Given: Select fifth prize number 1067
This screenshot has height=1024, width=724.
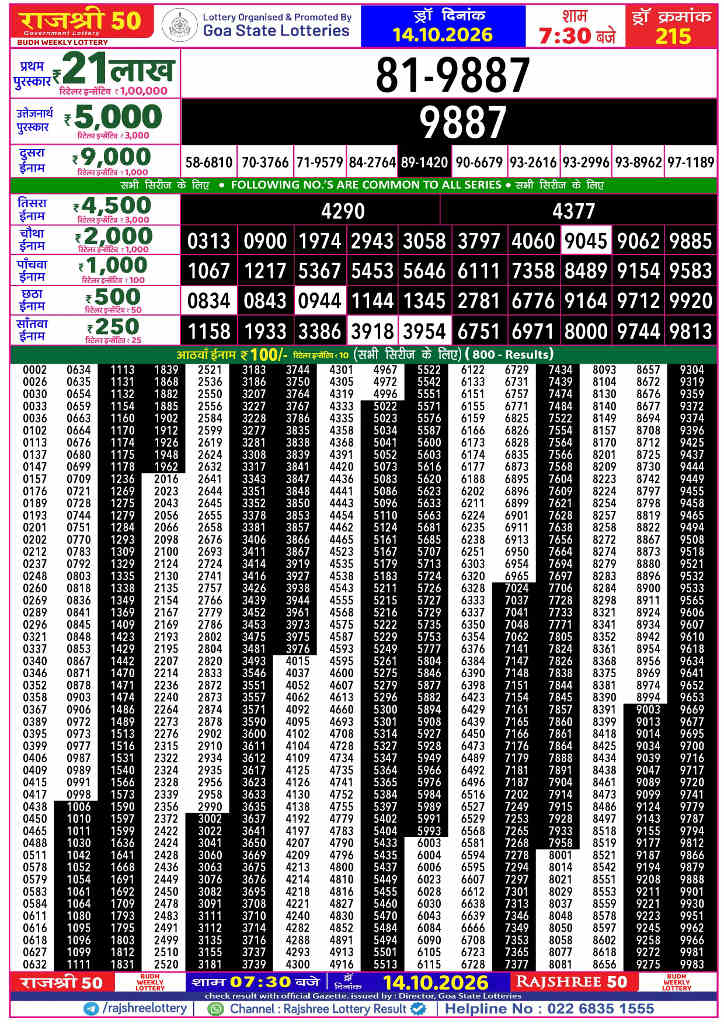Looking at the screenshot, I should point(209,270).
